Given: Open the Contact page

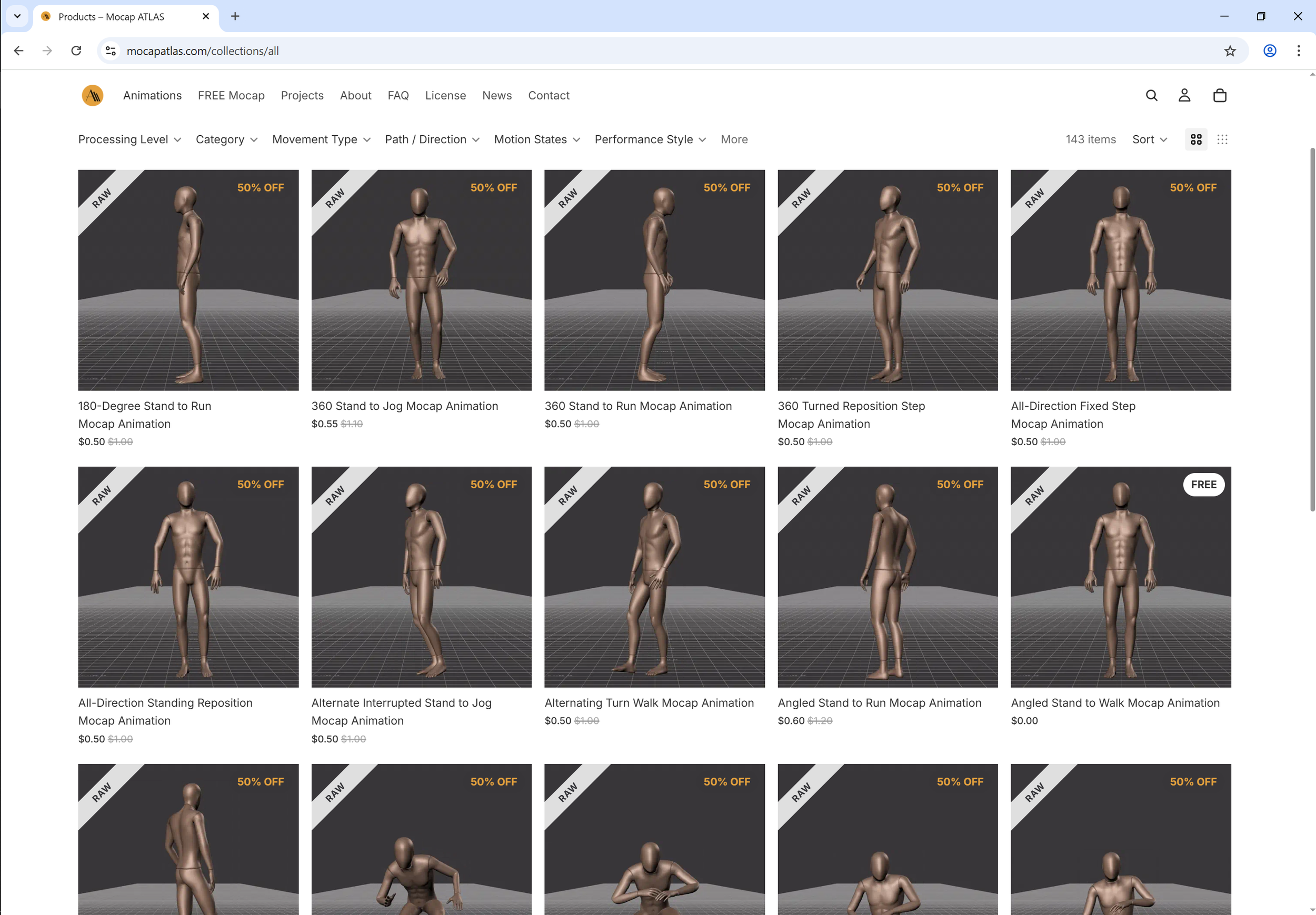Looking at the screenshot, I should 548,95.
